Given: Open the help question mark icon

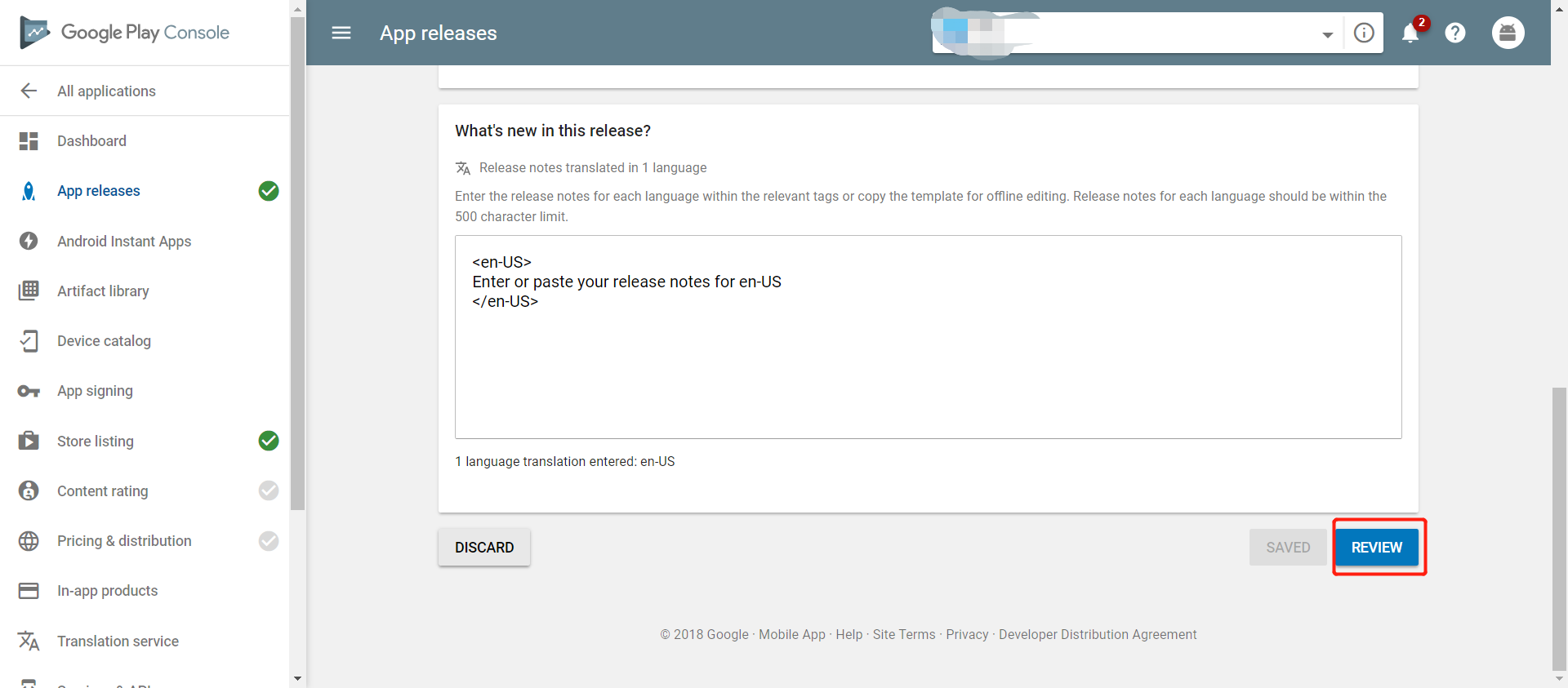Looking at the screenshot, I should pos(1455,33).
